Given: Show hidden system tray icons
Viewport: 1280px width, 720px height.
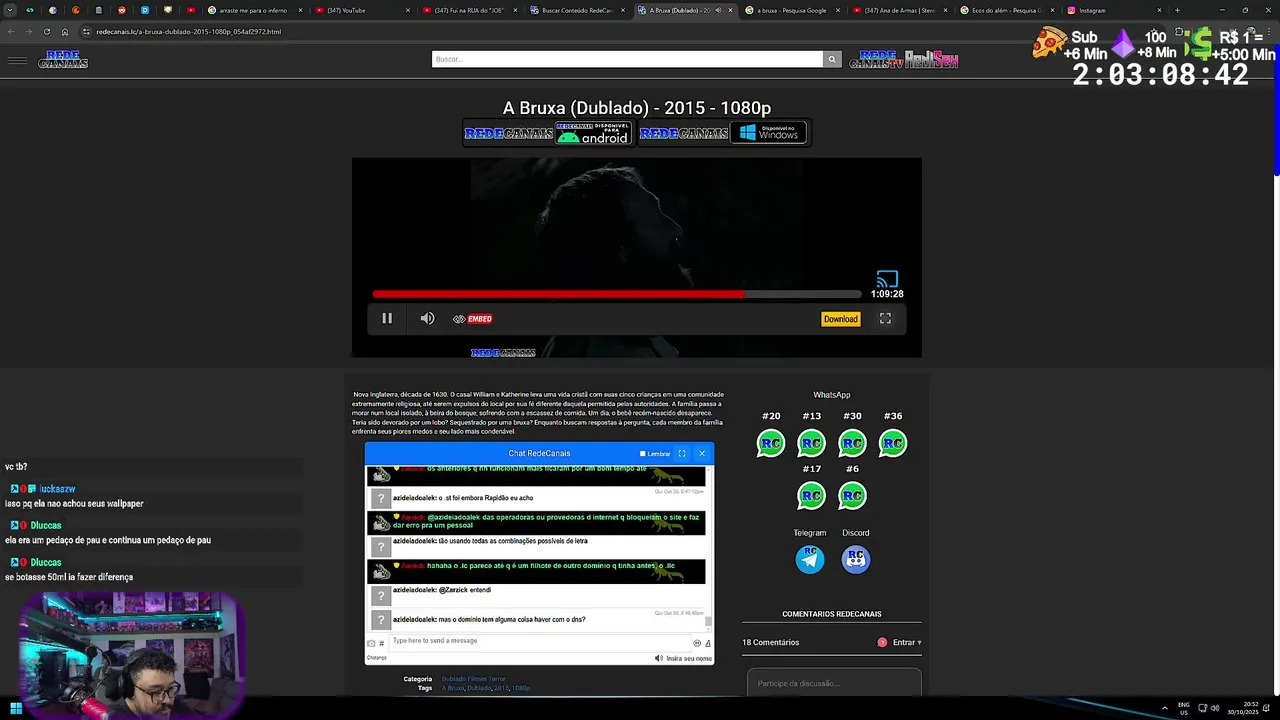Looking at the screenshot, I should (1164, 708).
